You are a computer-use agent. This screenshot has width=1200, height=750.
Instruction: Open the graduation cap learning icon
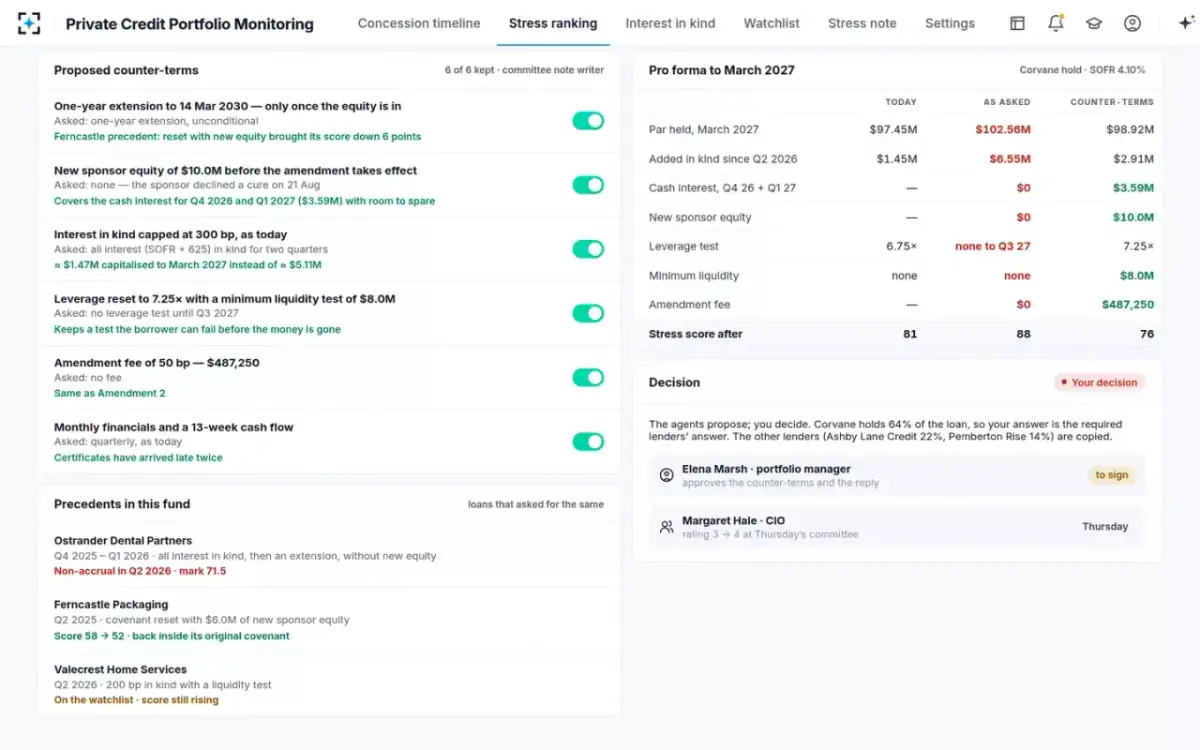point(1094,23)
